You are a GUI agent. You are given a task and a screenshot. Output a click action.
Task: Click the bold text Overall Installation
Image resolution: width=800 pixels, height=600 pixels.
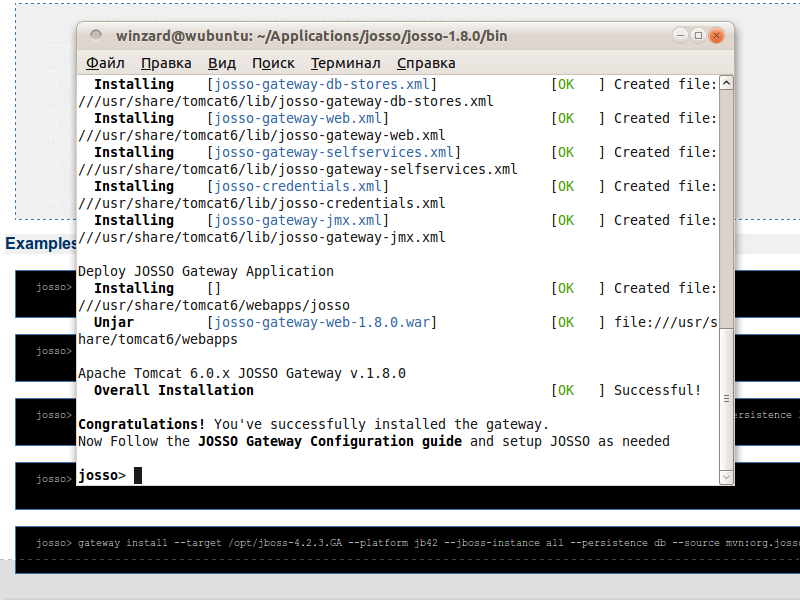coord(173,390)
